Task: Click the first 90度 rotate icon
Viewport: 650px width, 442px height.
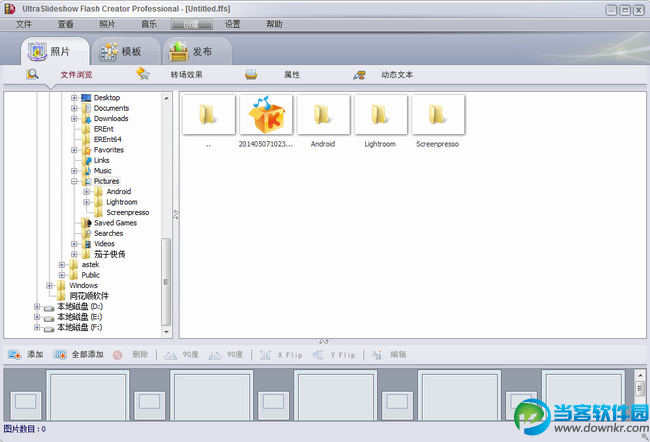Action: (170, 355)
